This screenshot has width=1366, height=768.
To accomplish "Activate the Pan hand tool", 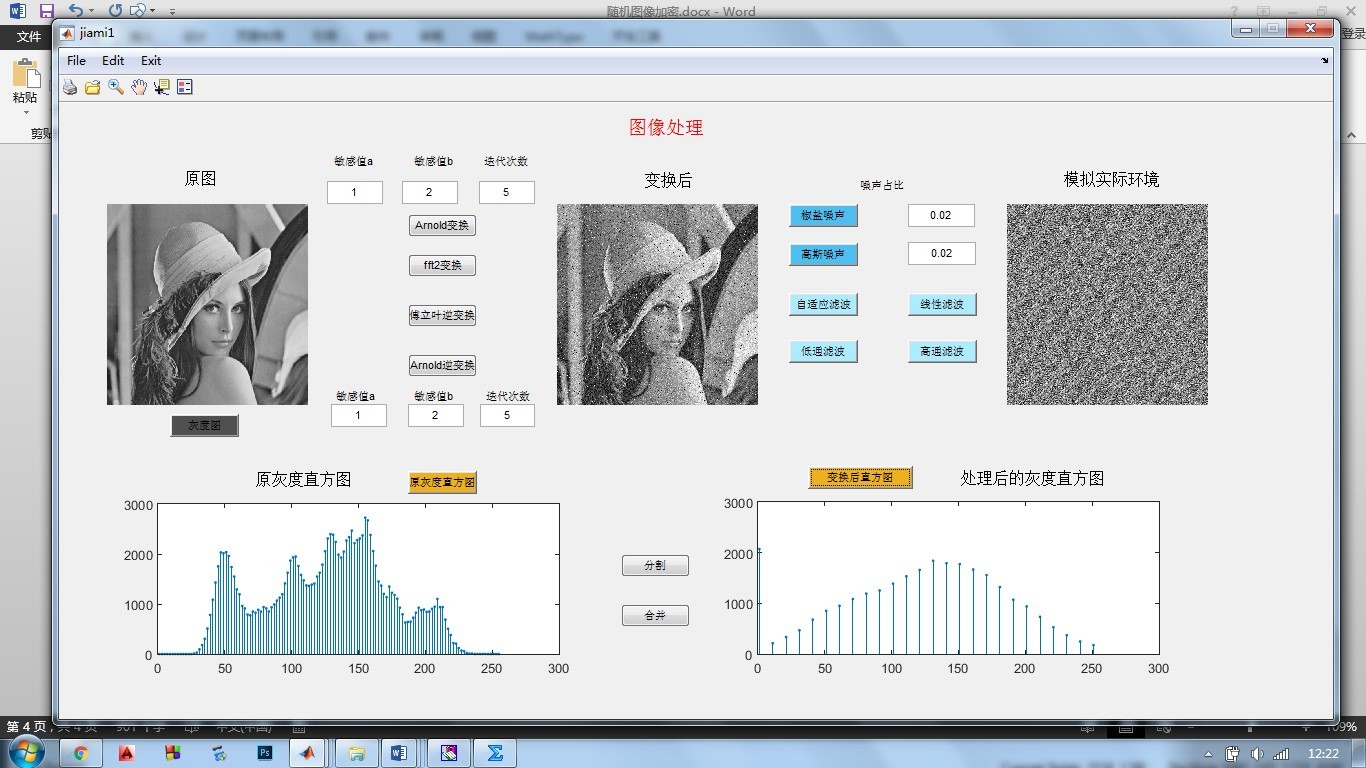I will 139,87.
